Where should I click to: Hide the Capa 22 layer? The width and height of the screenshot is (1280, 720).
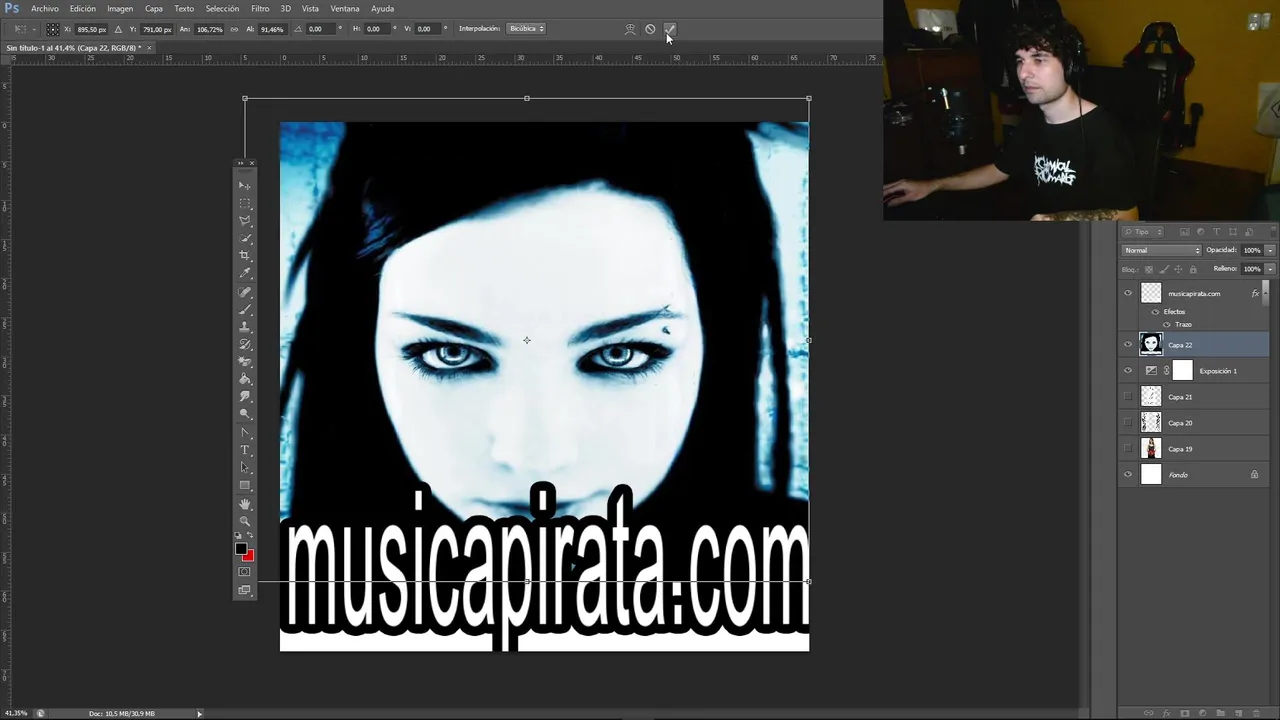[x=1128, y=345]
